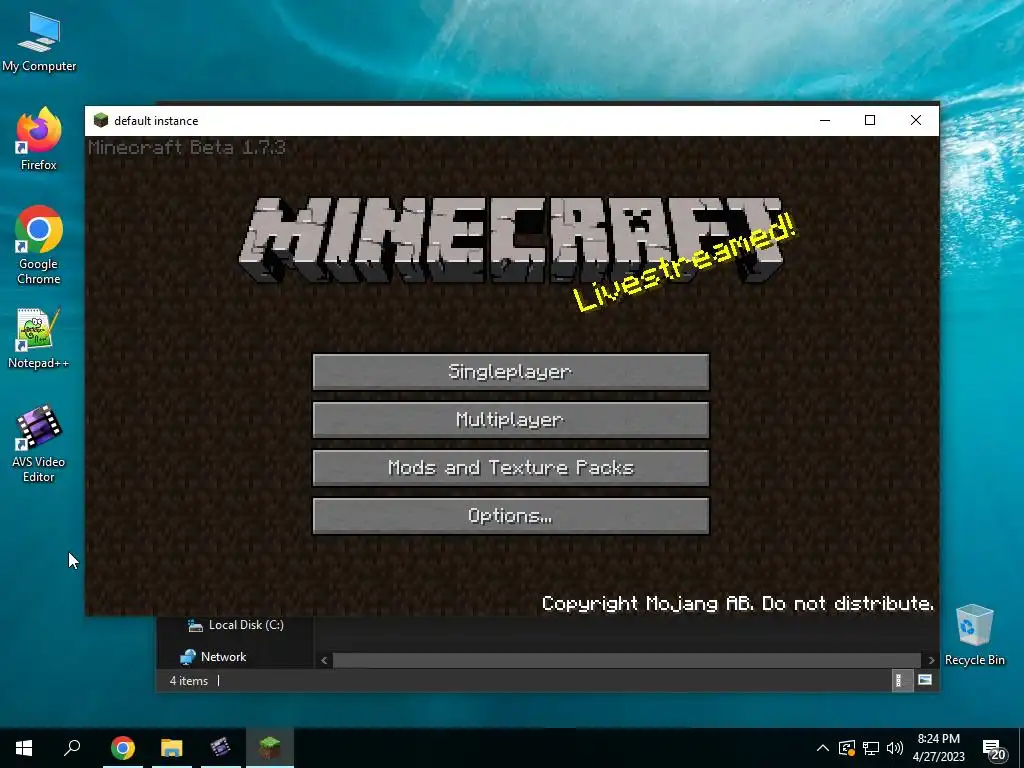The width and height of the screenshot is (1024, 768).
Task: Click Explorer horizontal scrollbar left arrow
Action: click(324, 660)
